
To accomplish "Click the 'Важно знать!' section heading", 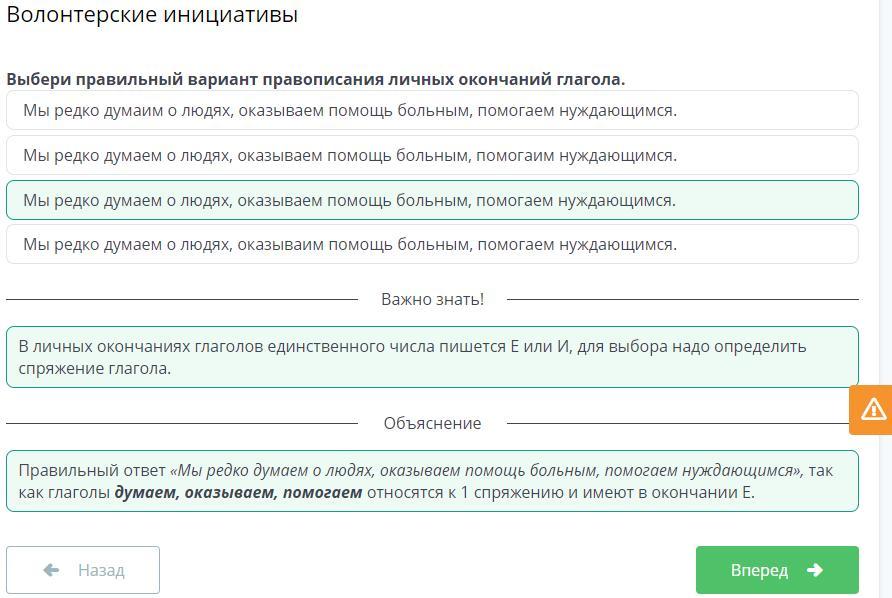I will 432,299.
